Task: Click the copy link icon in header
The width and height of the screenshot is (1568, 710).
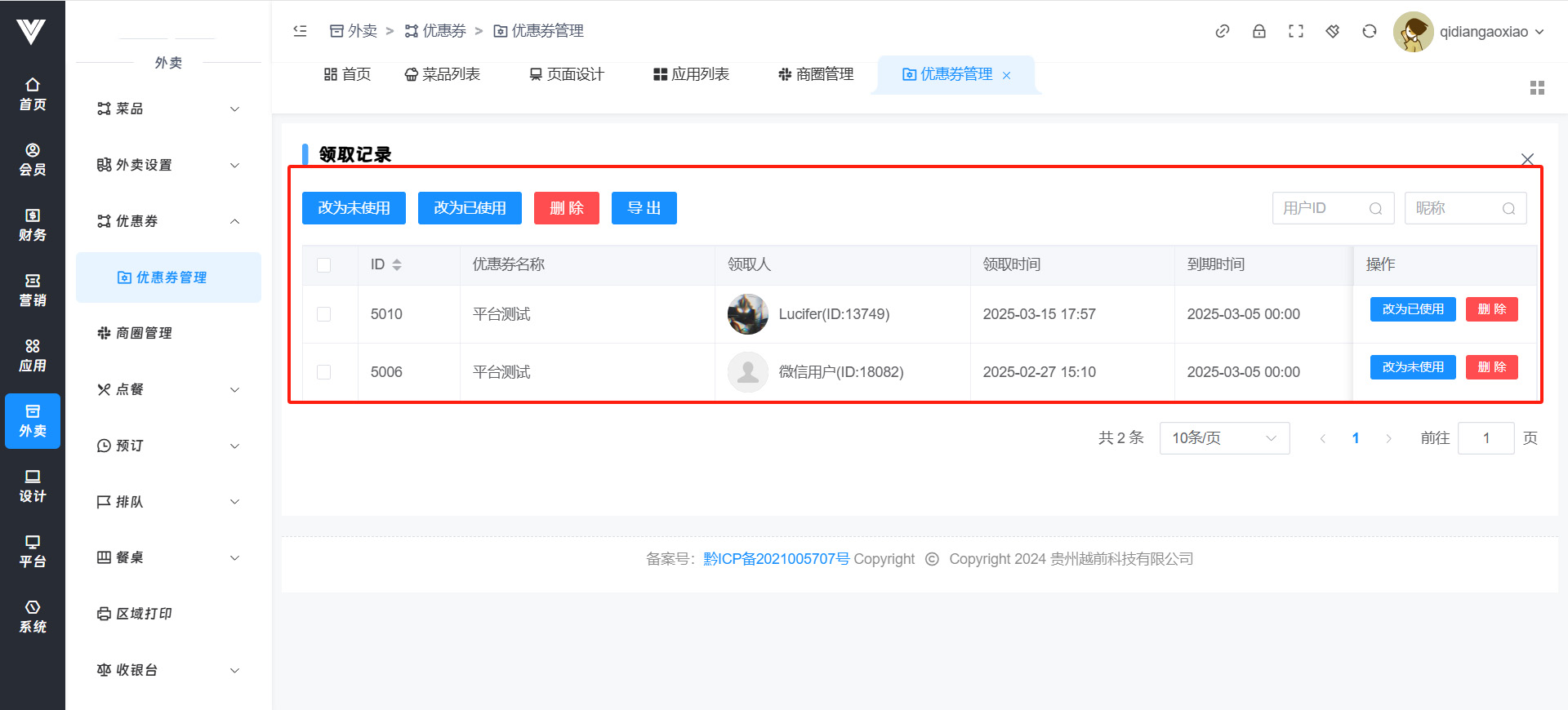Action: (1222, 31)
